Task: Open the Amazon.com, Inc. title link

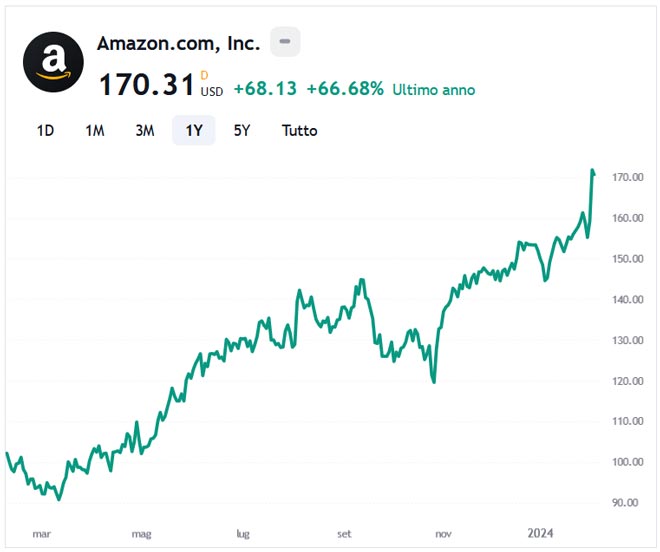Action: pos(178,43)
